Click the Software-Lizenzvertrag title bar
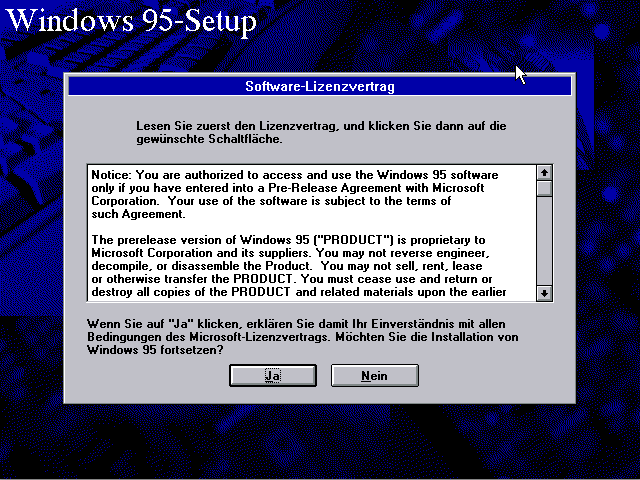Screen dimensions: 640x480 (x=320, y=86)
